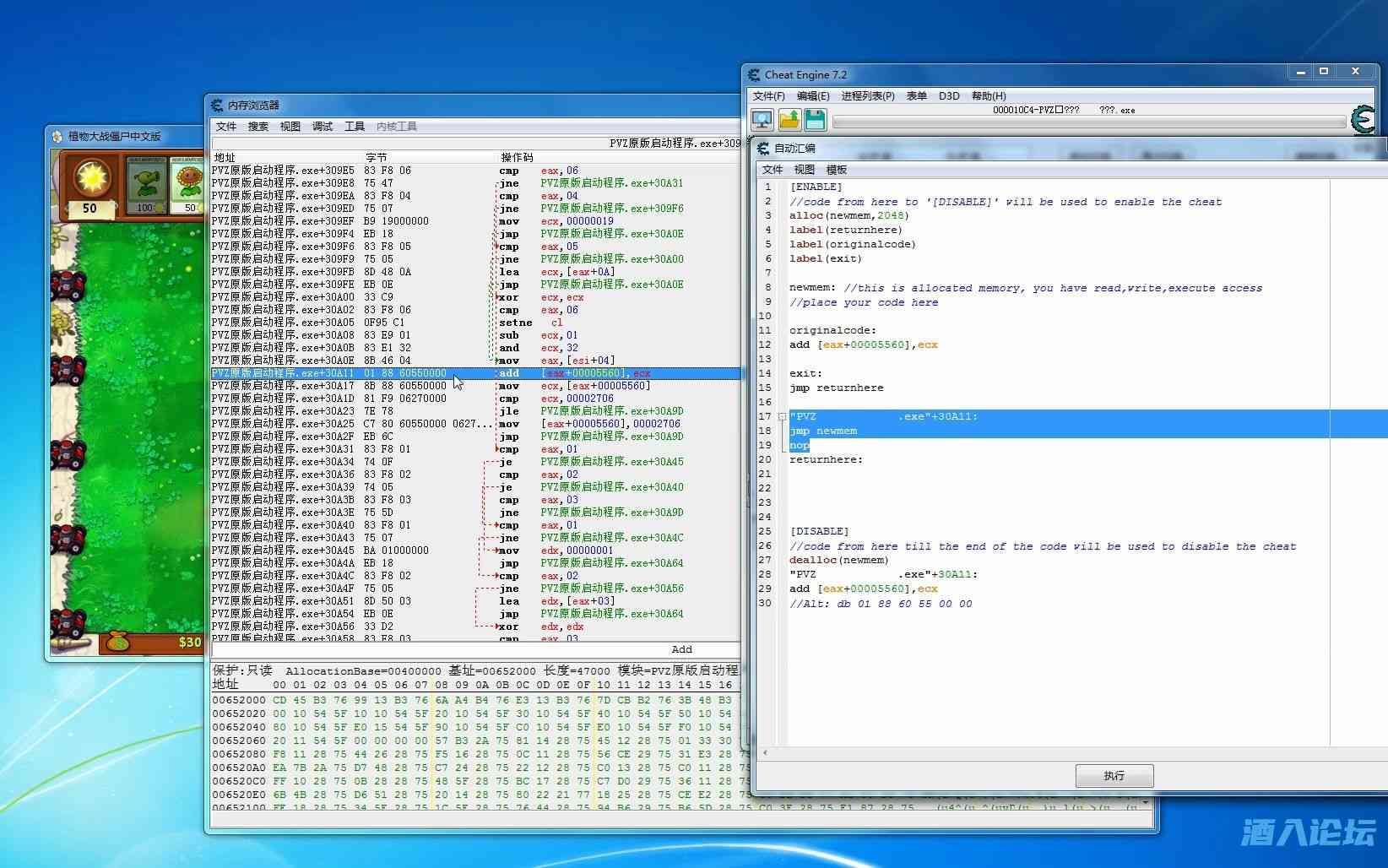Click the Cheat Engine logo at top right
The height and width of the screenshot is (868, 1388).
click(1363, 120)
